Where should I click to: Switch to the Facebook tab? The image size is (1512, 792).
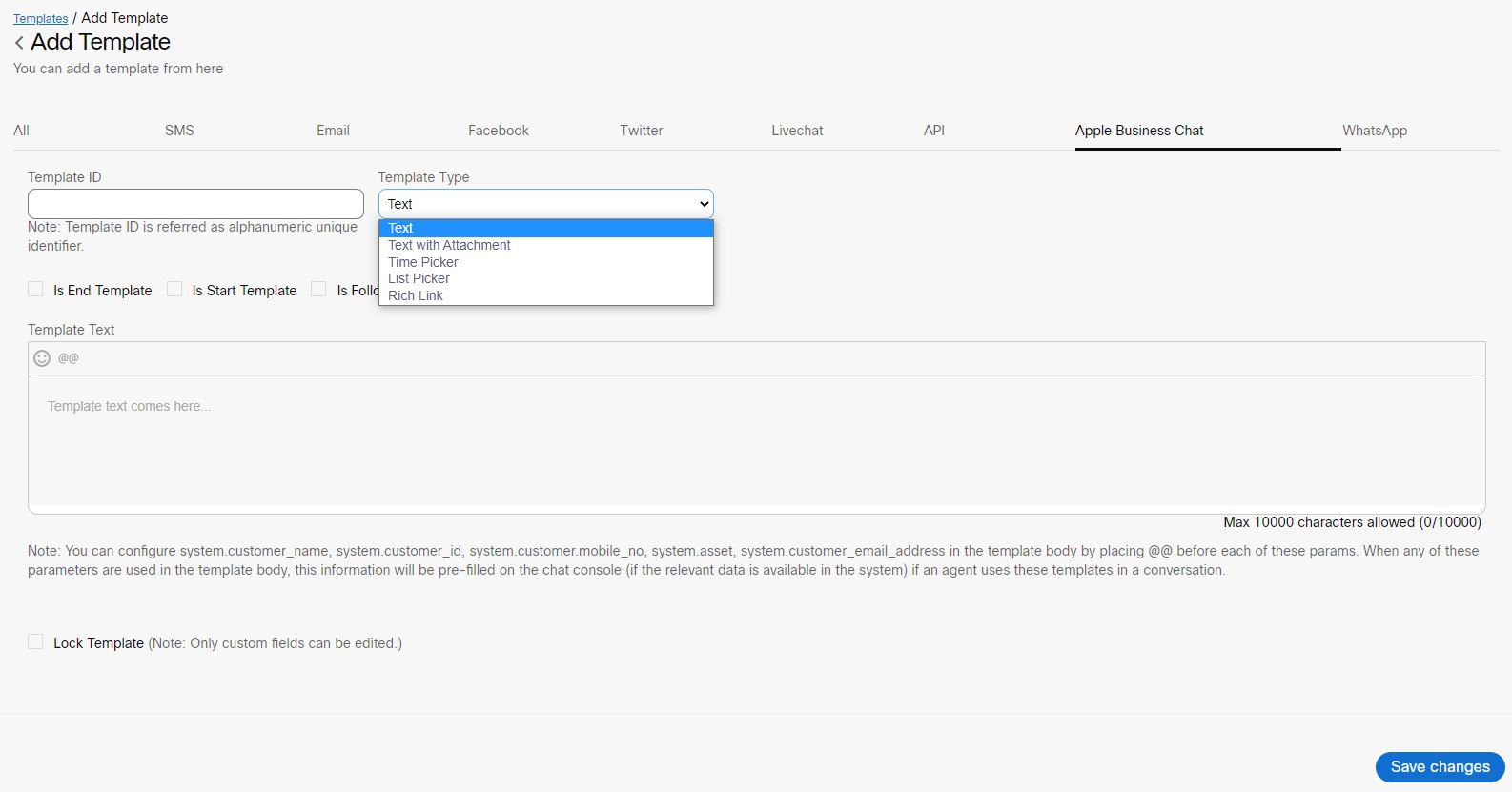tap(498, 131)
